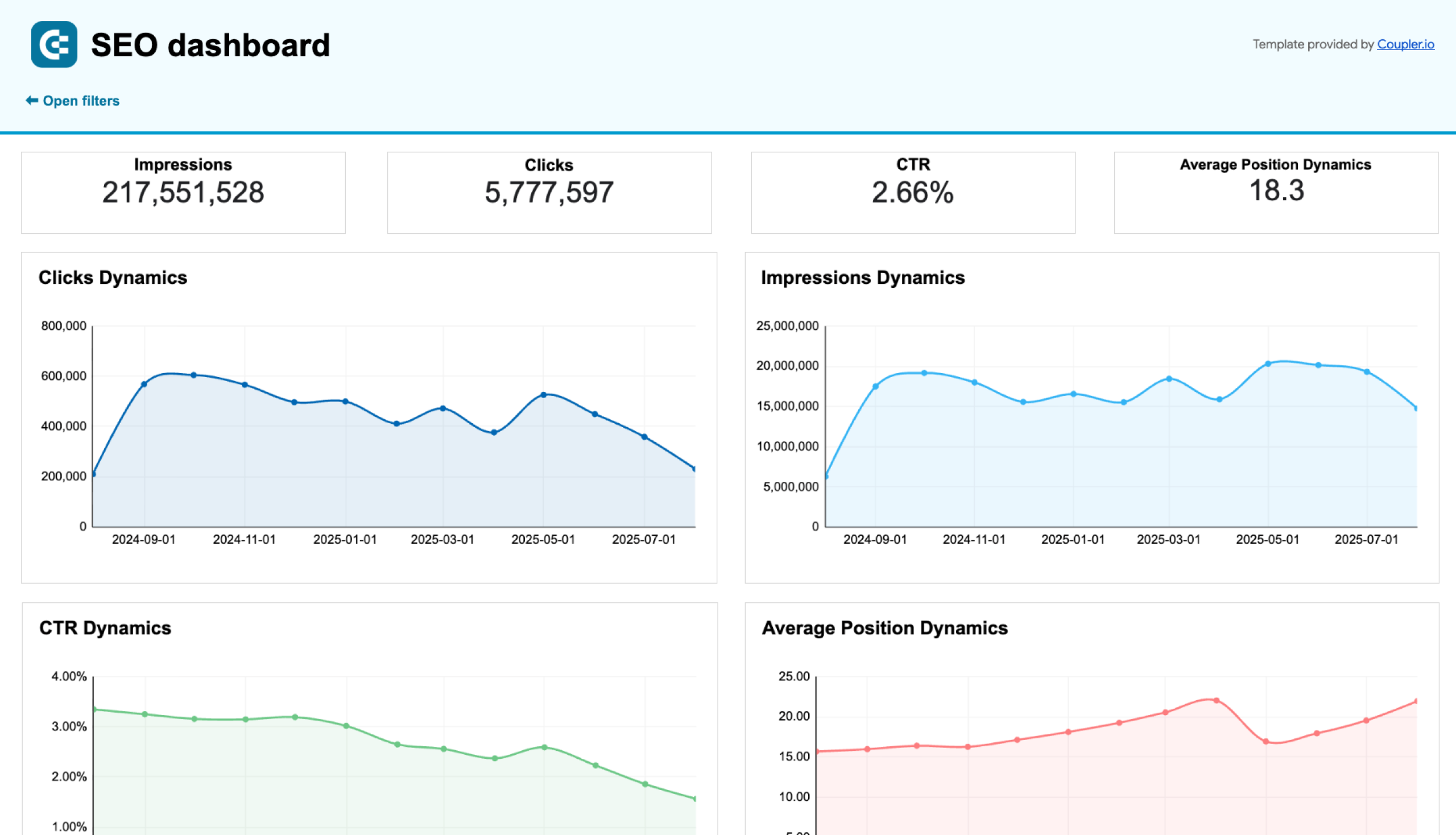Click the CTR card showing 2.66%
The height and width of the screenshot is (835, 1456).
912,193
